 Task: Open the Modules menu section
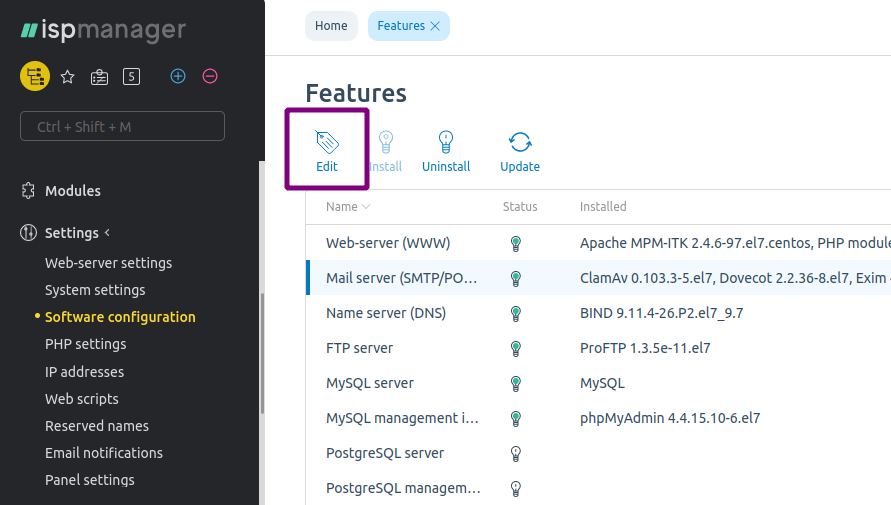pyautogui.click(x=73, y=191)
